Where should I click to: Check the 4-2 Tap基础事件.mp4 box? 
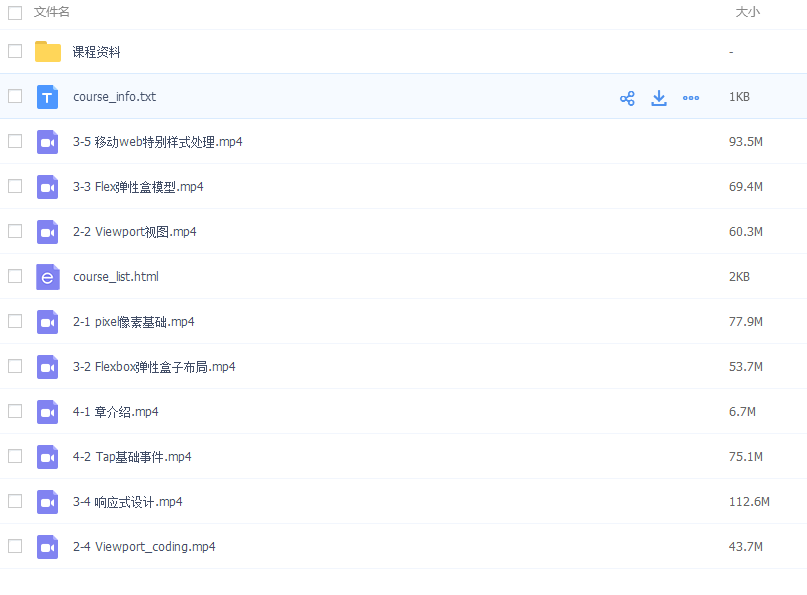15,456
